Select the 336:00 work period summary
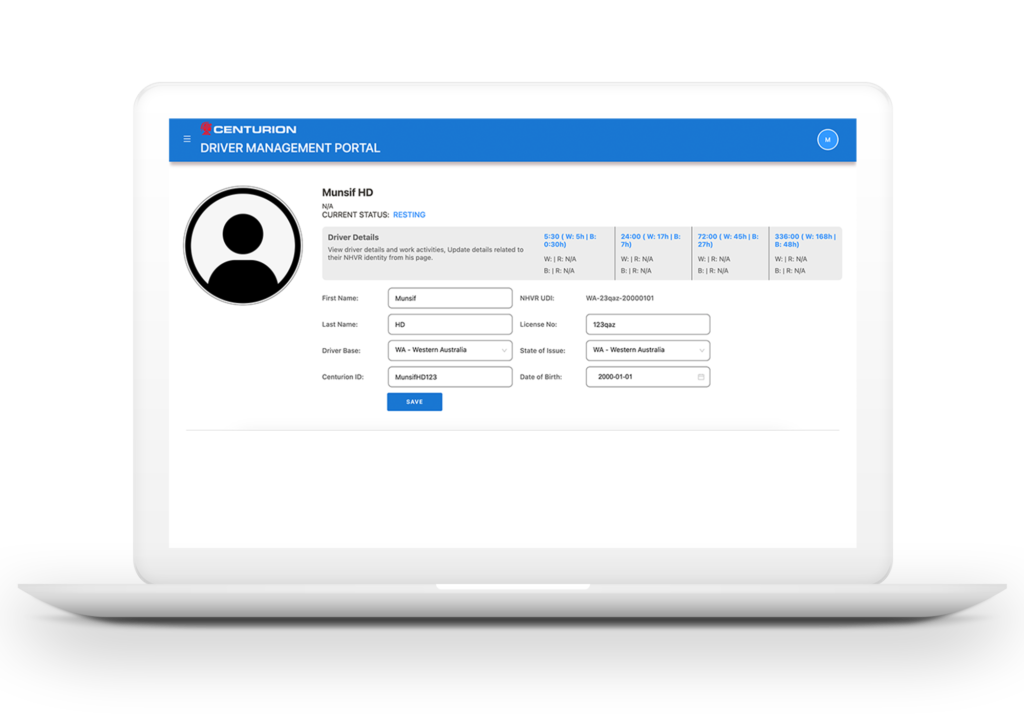1024x717 pixels. [805, 241]
